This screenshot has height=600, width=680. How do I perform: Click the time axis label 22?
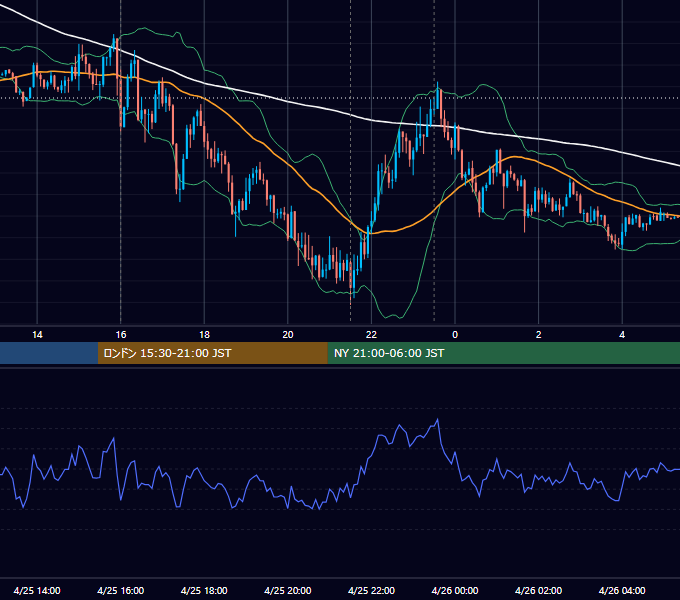click(x=371, y=335)
